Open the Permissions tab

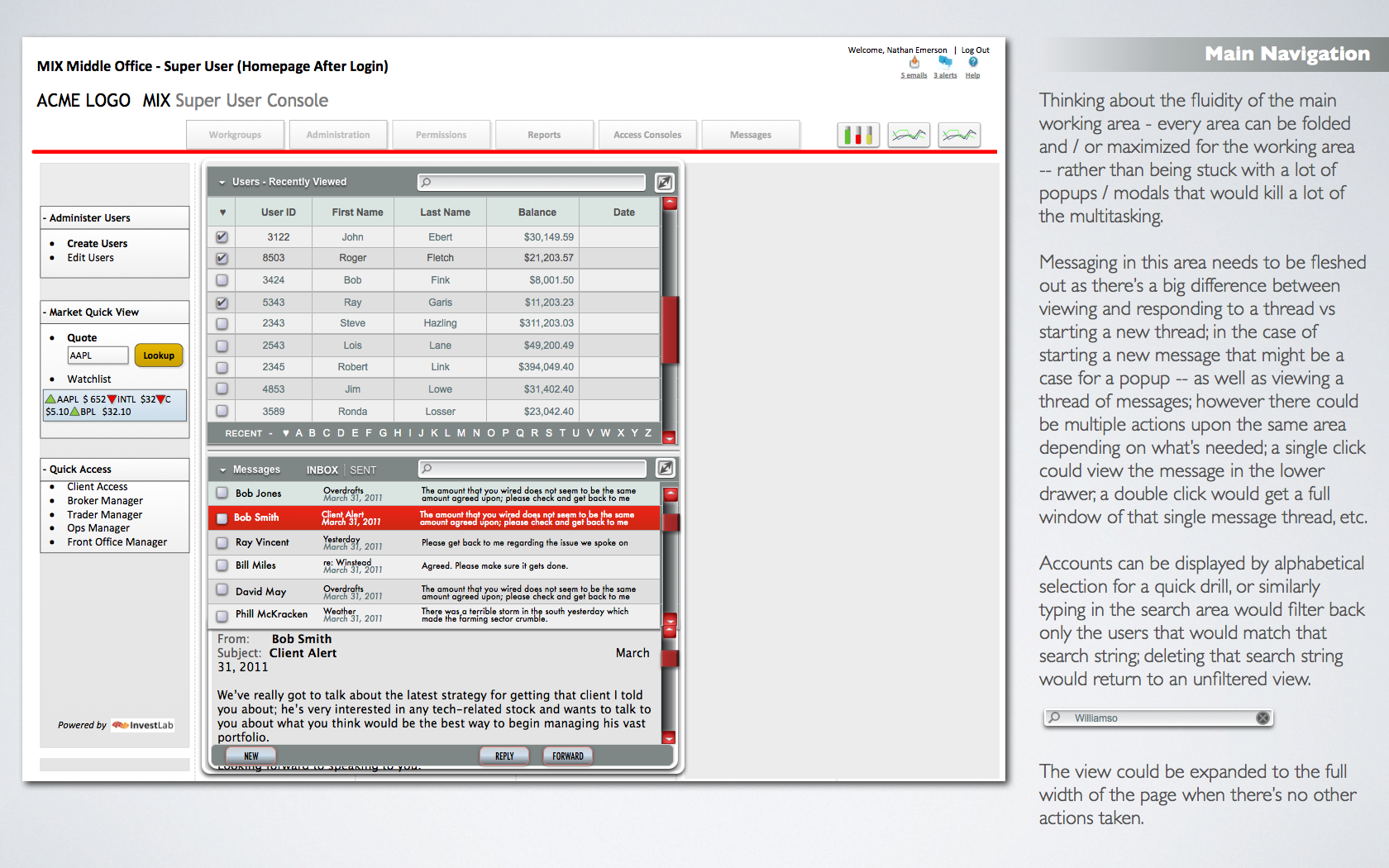pyautogui.click(x=441, y=135)
